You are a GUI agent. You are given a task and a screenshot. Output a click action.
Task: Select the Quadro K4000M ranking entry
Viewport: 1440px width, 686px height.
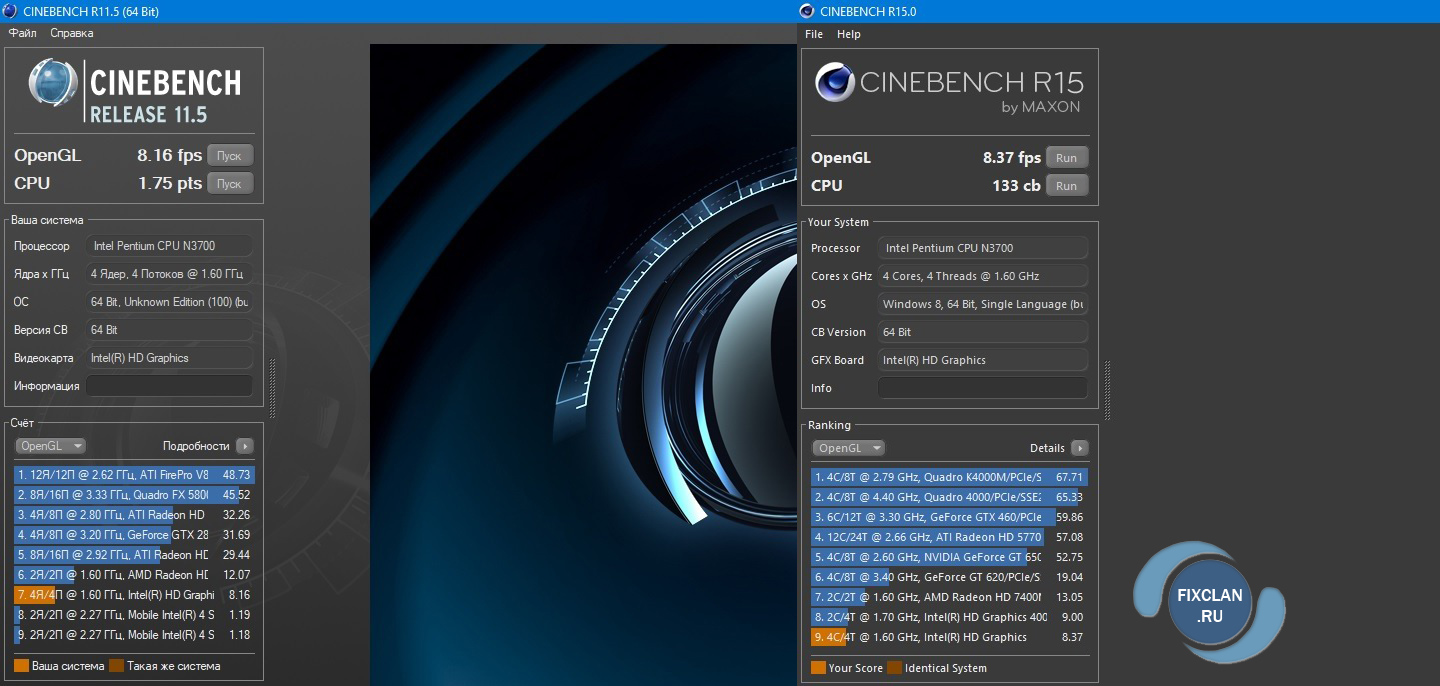coord(948,477)
